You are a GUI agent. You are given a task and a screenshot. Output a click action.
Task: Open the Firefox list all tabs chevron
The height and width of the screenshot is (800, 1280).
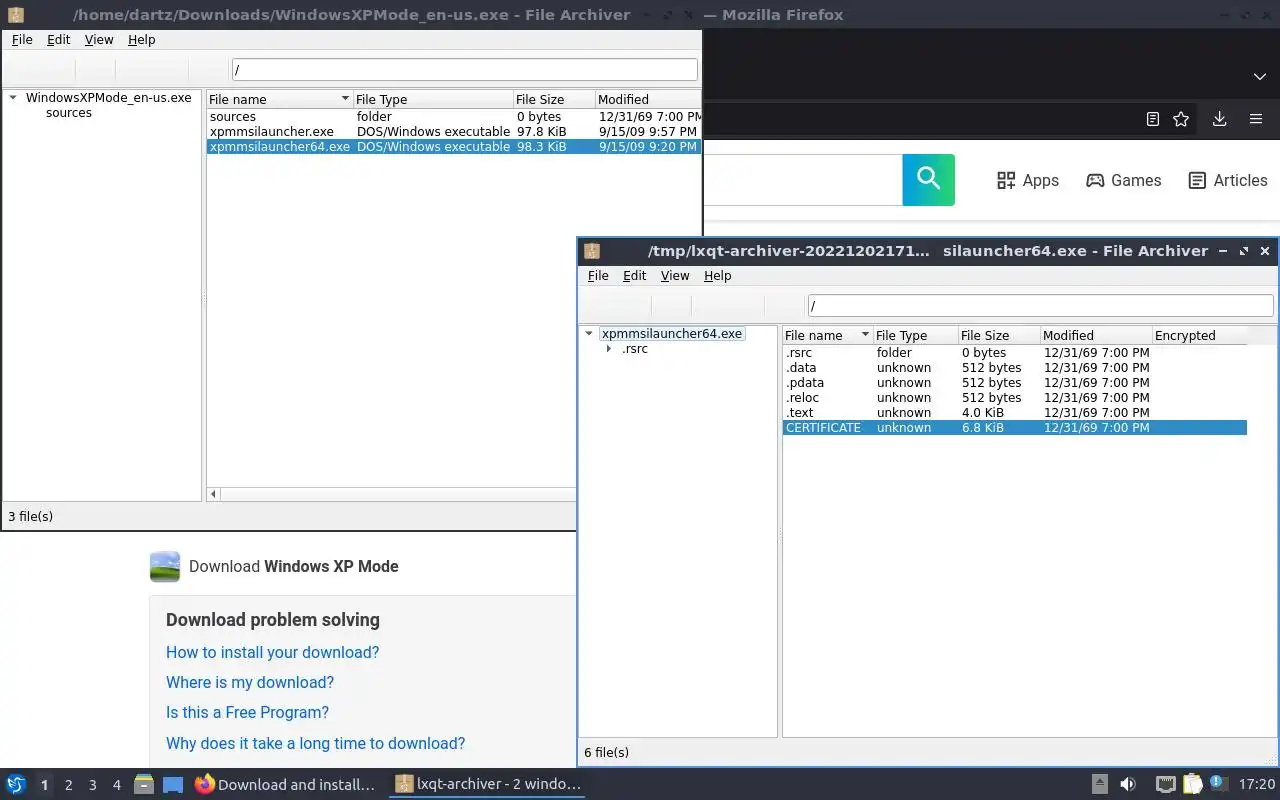click(x=1260, y=76)
